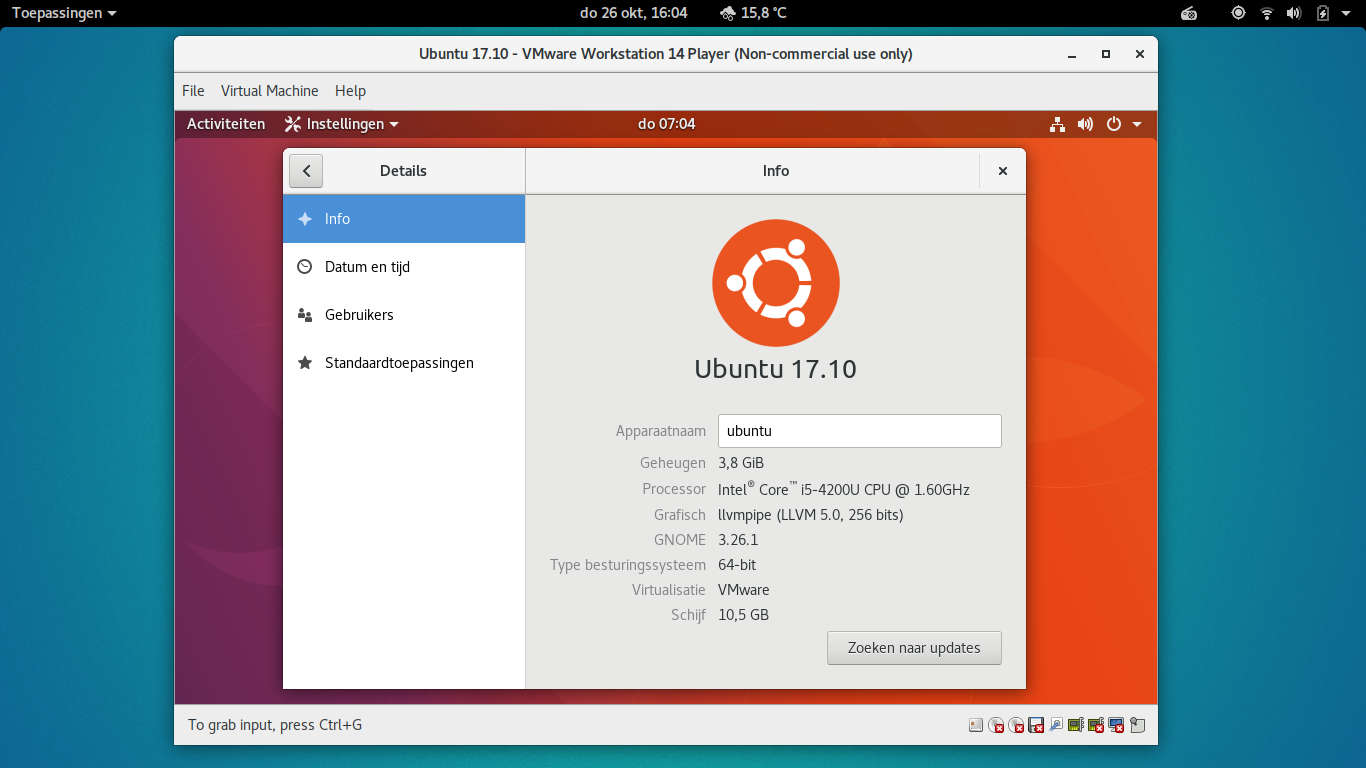The image size is (1366, 768).
Task: Click the floppy disk device icon
Action: click(1036, 725)
